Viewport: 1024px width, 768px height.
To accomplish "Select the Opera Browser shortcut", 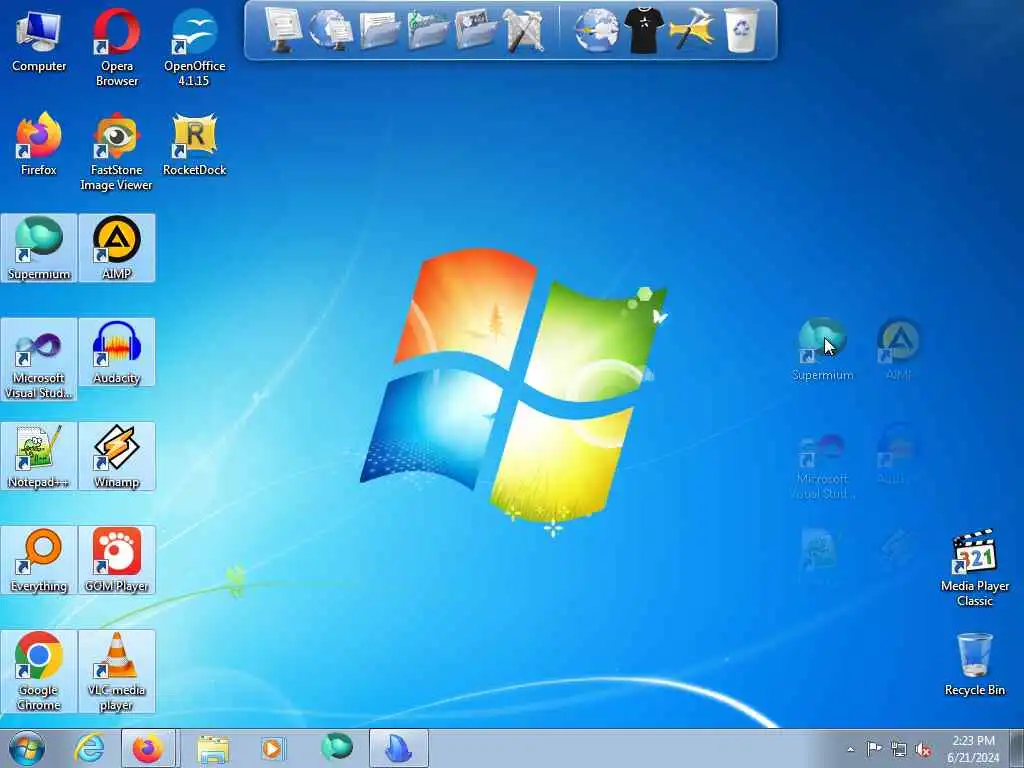I will point(116,47).
